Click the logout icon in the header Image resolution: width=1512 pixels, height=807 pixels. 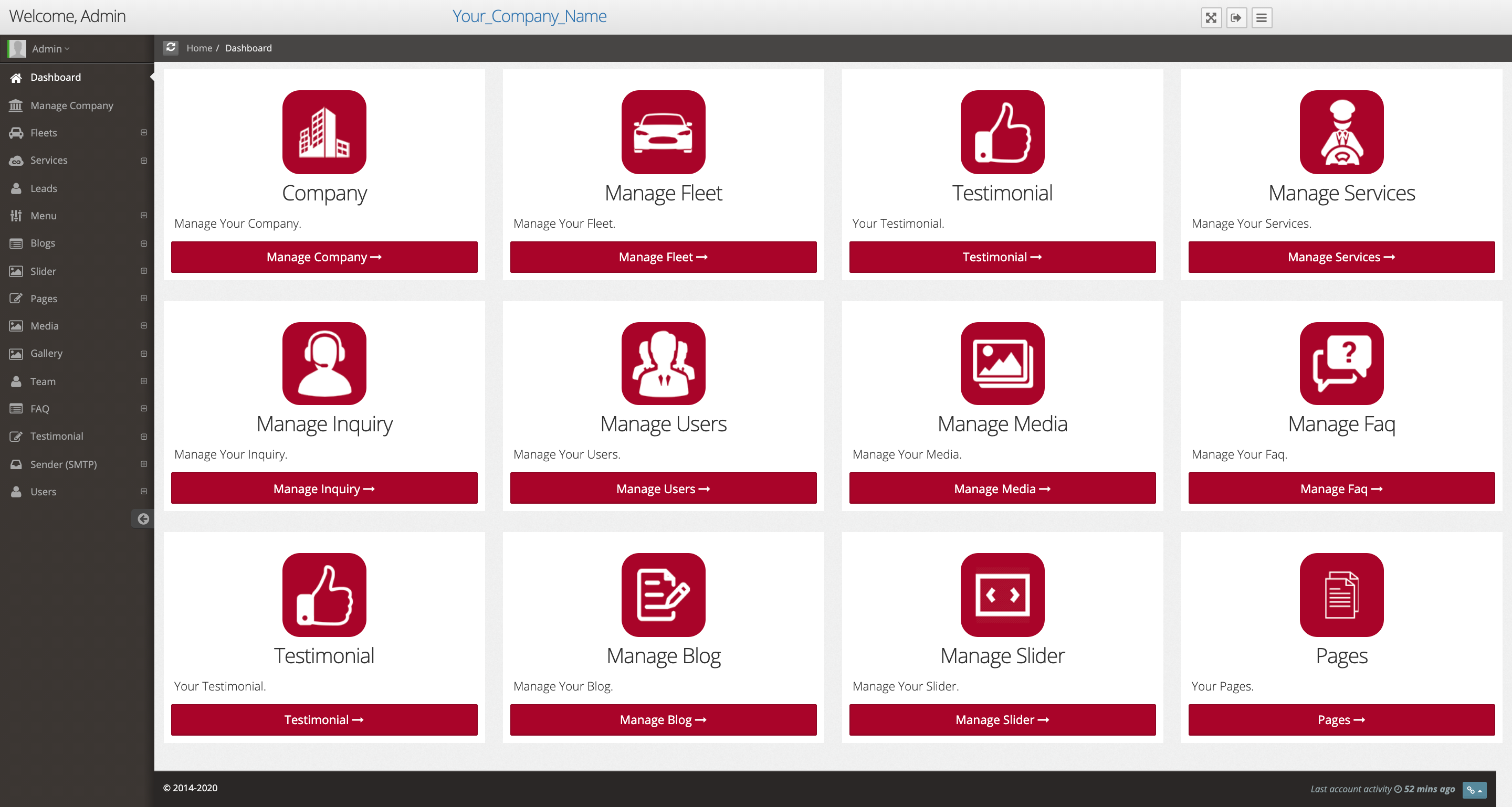point(1236,18)
